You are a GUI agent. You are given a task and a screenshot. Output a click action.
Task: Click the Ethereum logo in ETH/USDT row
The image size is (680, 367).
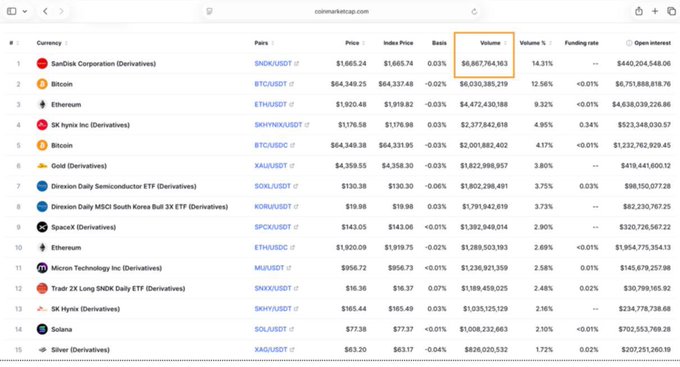pyautogui.click(x=42, y=104)
